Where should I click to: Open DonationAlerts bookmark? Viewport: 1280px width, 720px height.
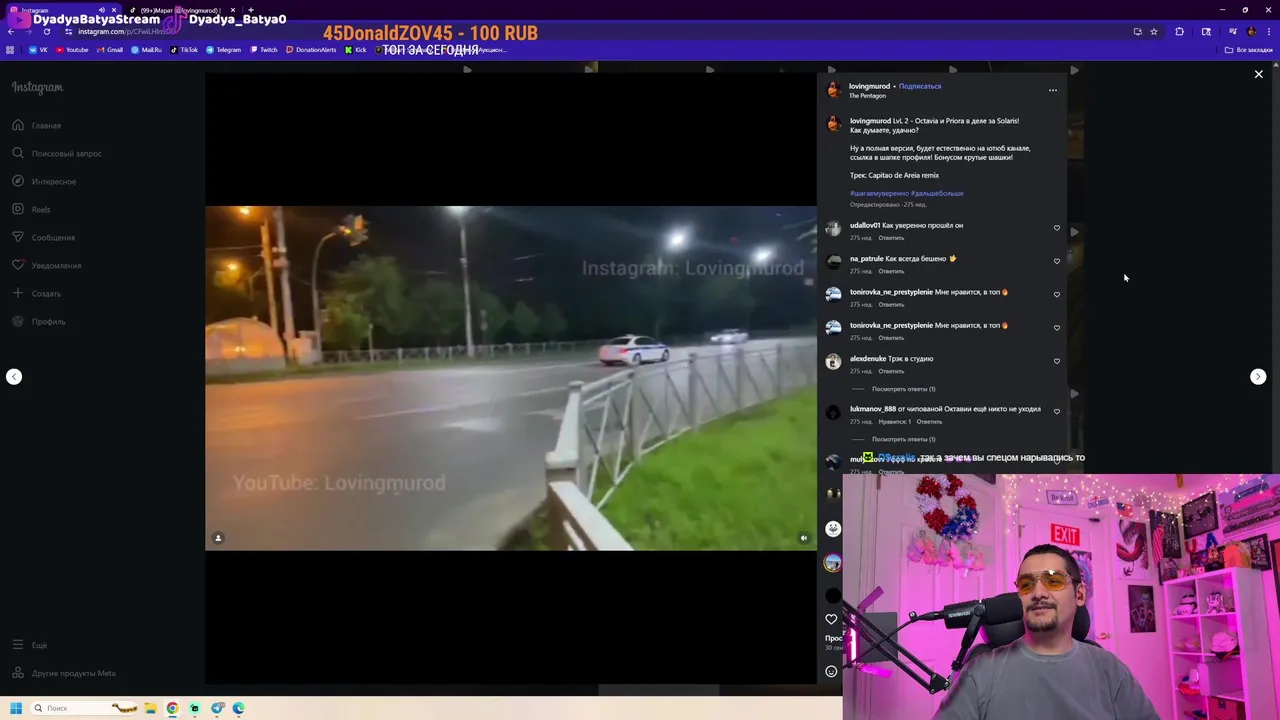311,49
